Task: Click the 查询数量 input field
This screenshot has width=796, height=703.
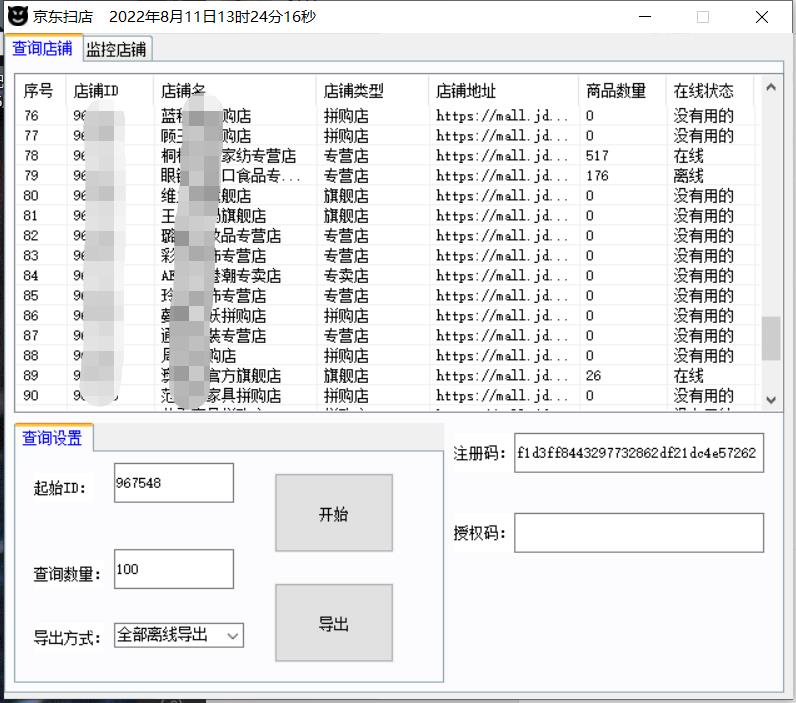Action: click(173, 569)
